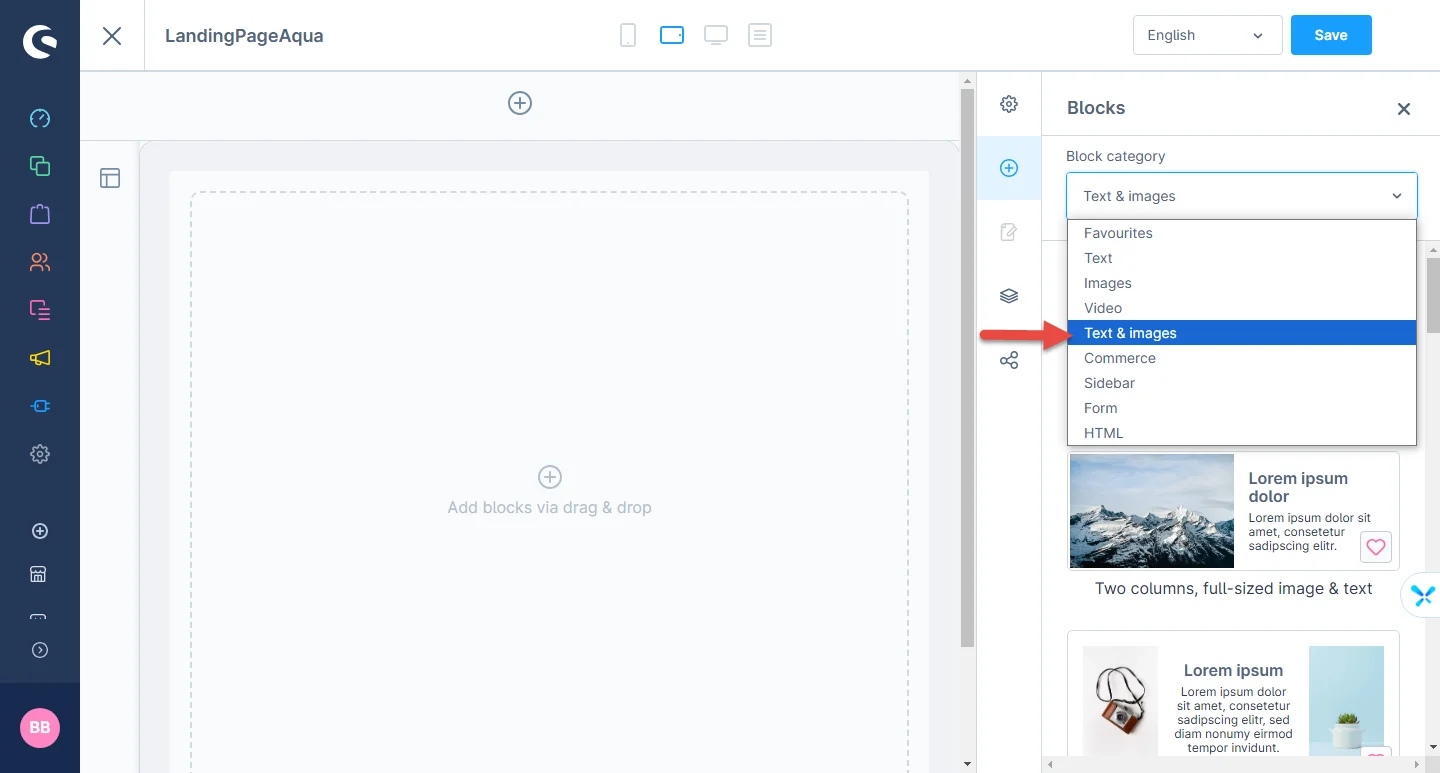Click section layout icon left of canvas

(110, 178)
